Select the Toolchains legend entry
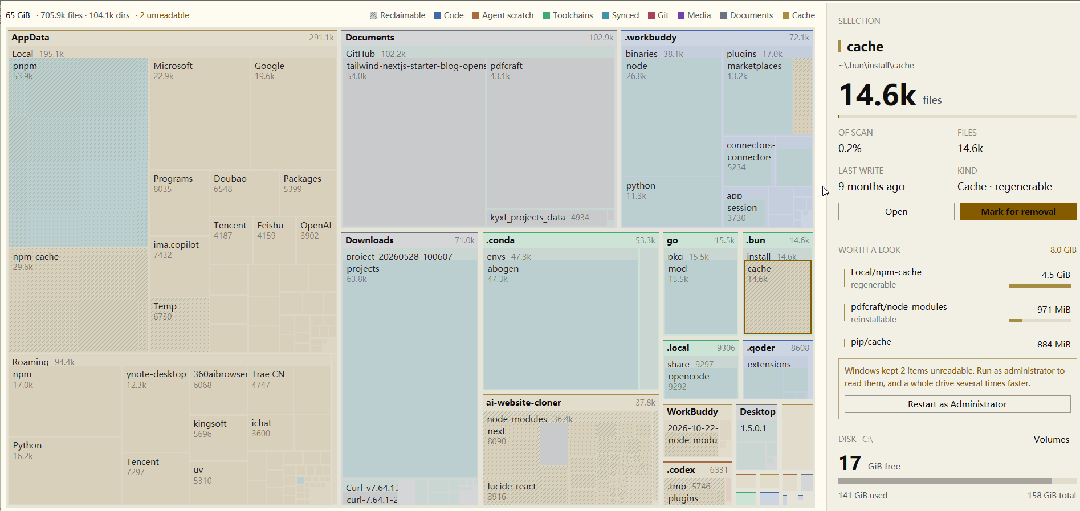Screen dimensions: 1080x511 point(567,15)
